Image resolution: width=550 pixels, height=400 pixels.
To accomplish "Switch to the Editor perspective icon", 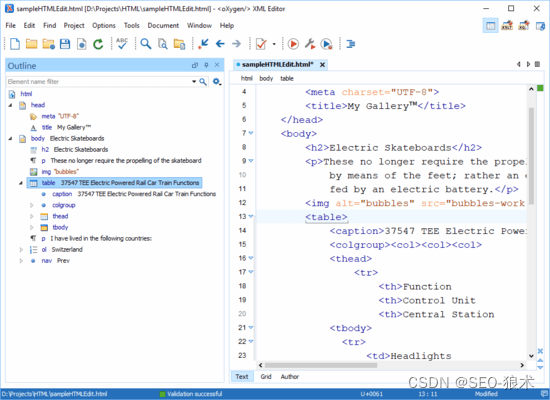I will coord(490,26).
